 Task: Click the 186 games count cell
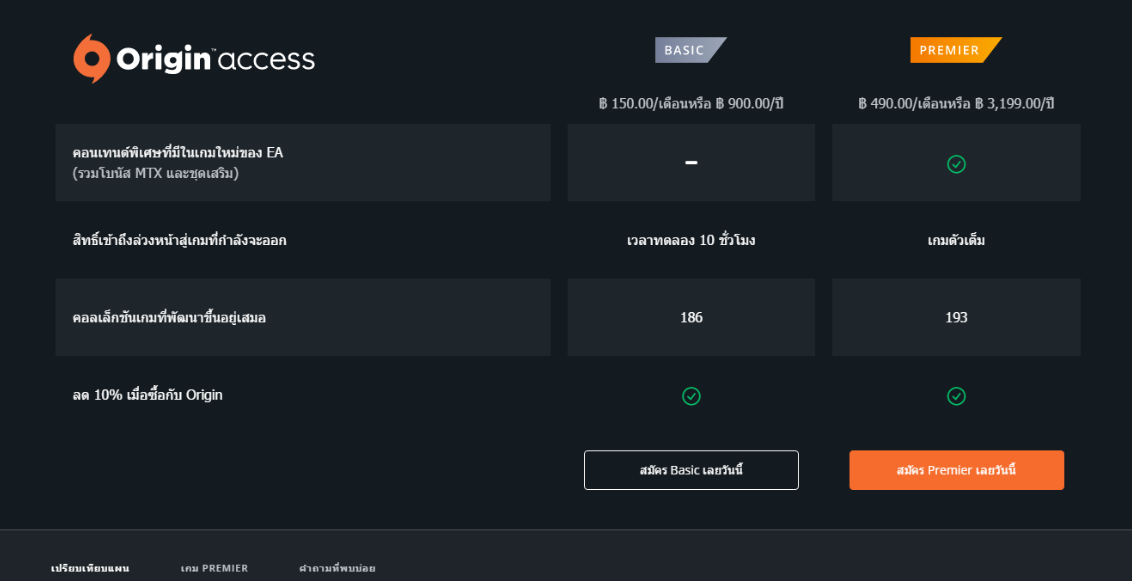(691, 317)
